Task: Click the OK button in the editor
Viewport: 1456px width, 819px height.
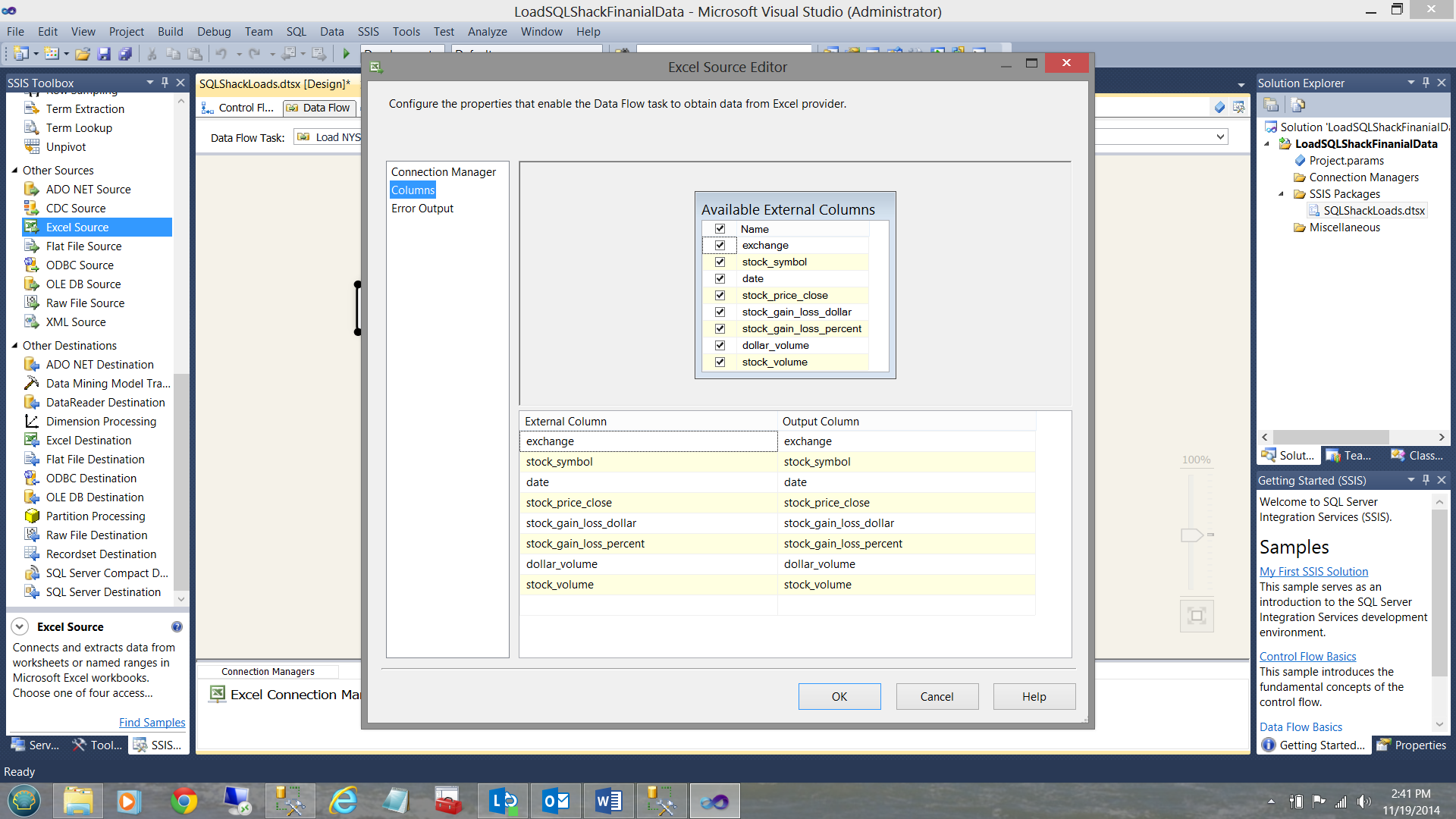Action: point(839,696)
